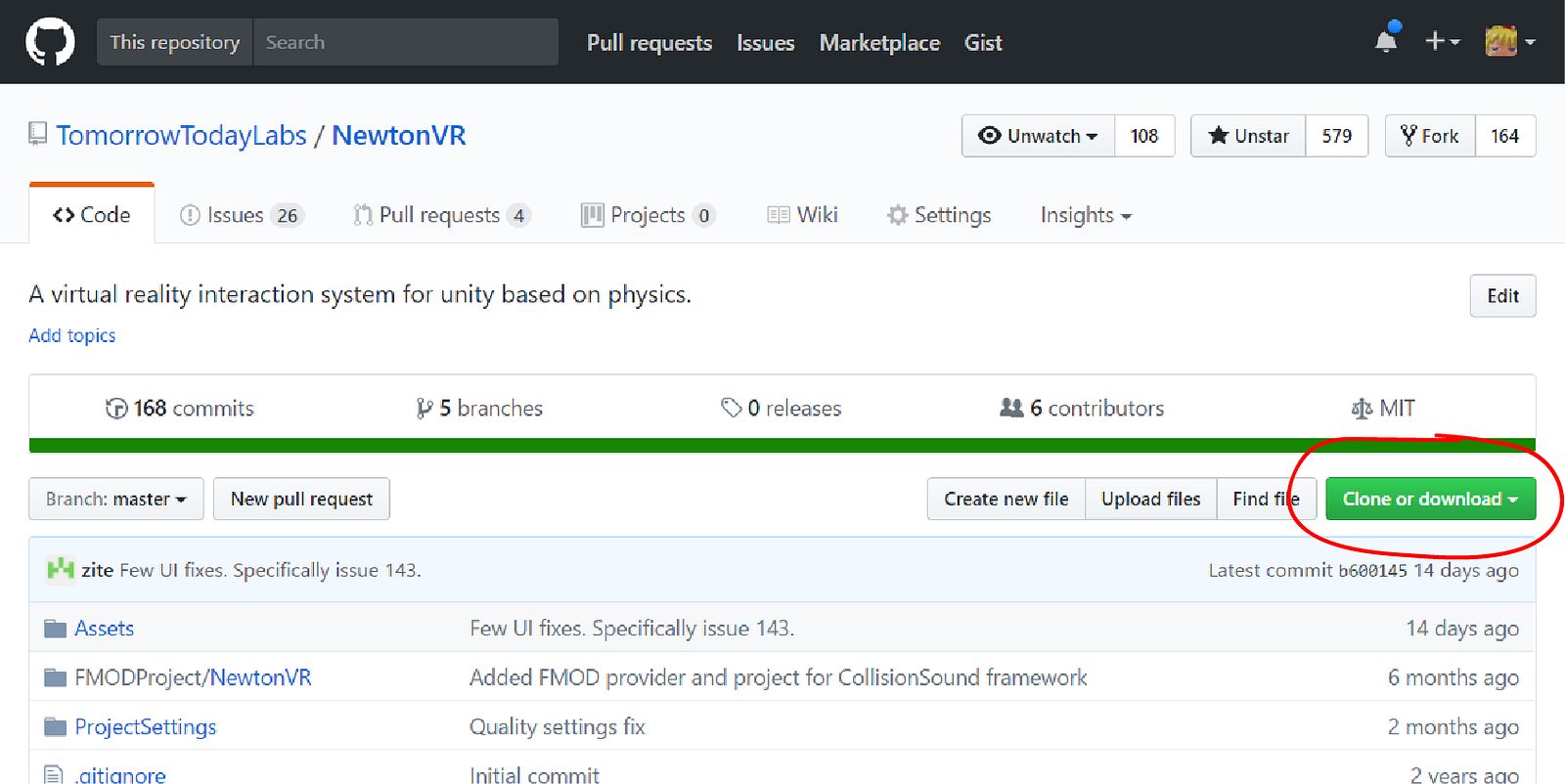Edit the repository description

pyautogui.click(x=1502, y=296)
